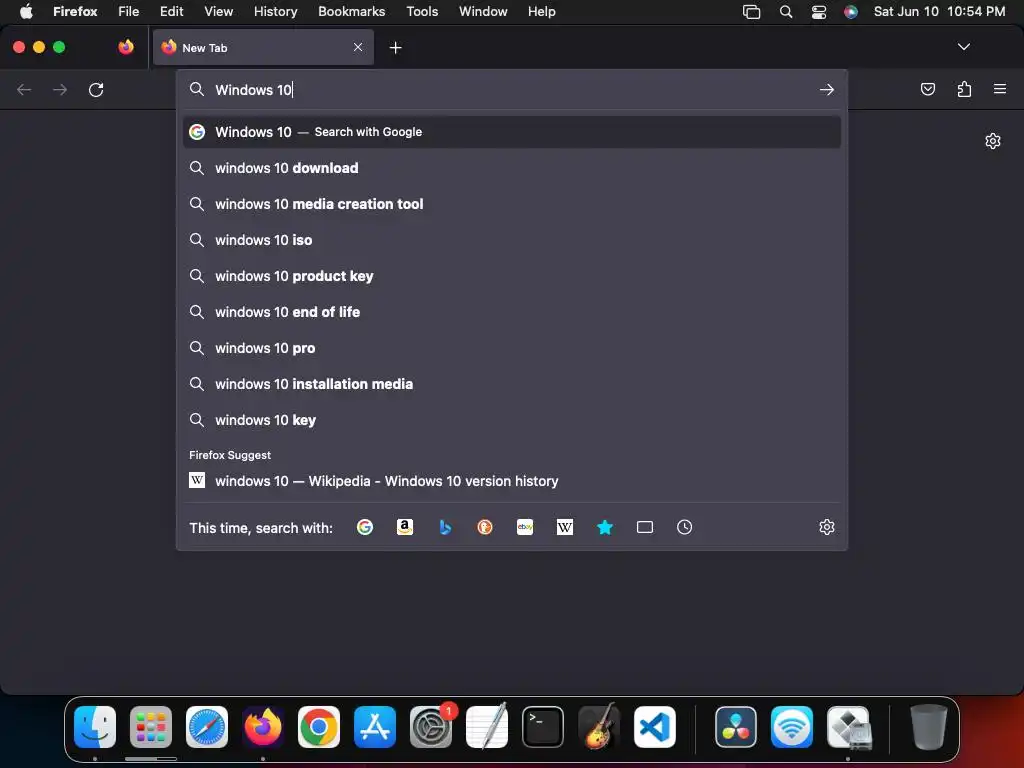The width and height of the screenshot is (1024, 768).
Task: Click the address bar text field
Action: pos(513,89)
